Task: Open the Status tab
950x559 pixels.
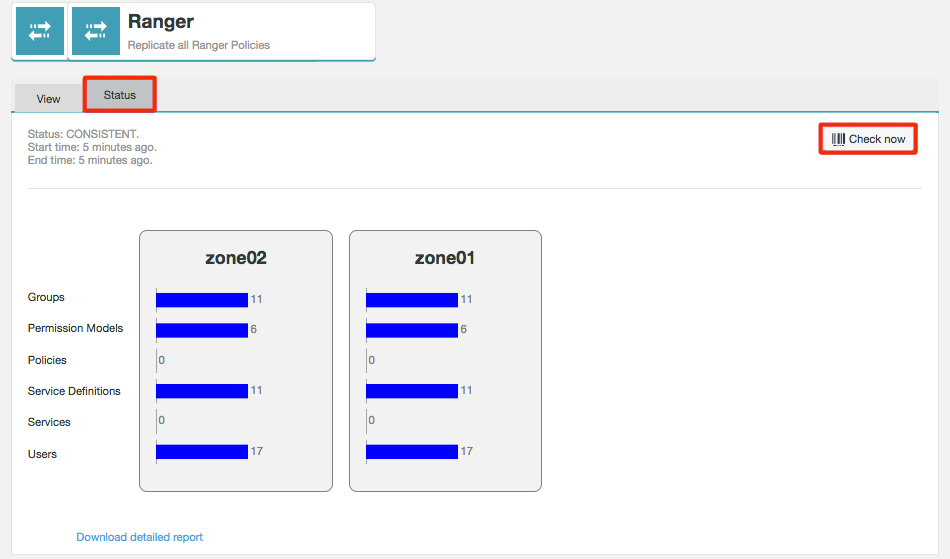Action: [119, 94]
